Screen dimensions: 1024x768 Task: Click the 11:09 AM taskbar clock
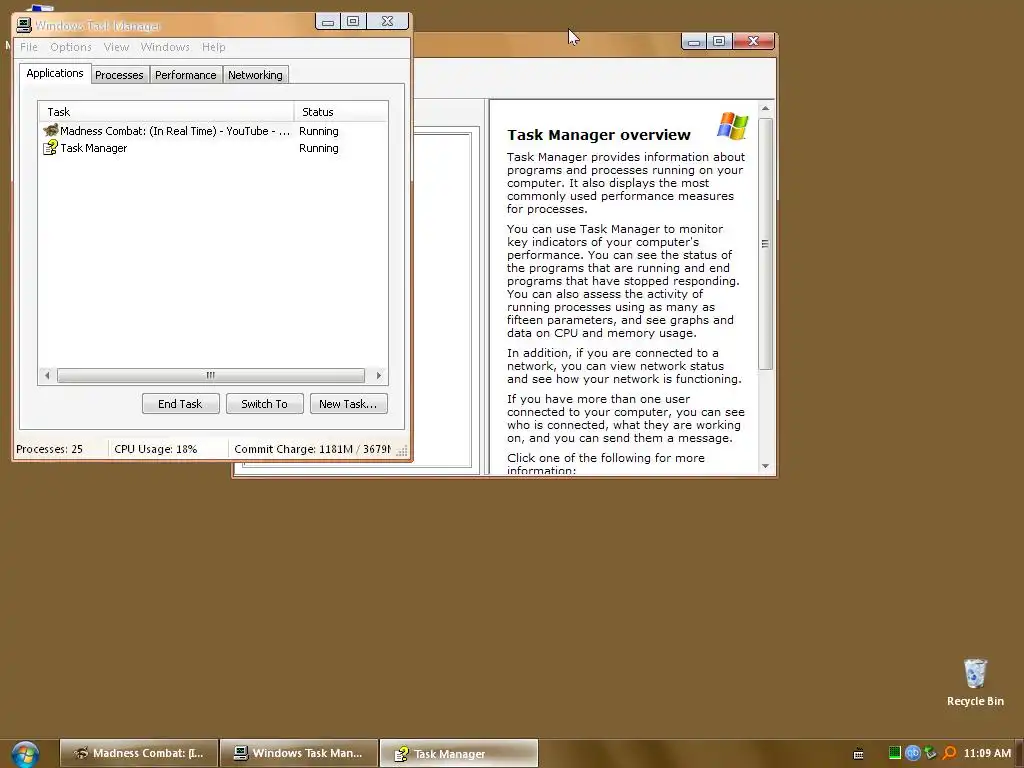pos(987,753)
